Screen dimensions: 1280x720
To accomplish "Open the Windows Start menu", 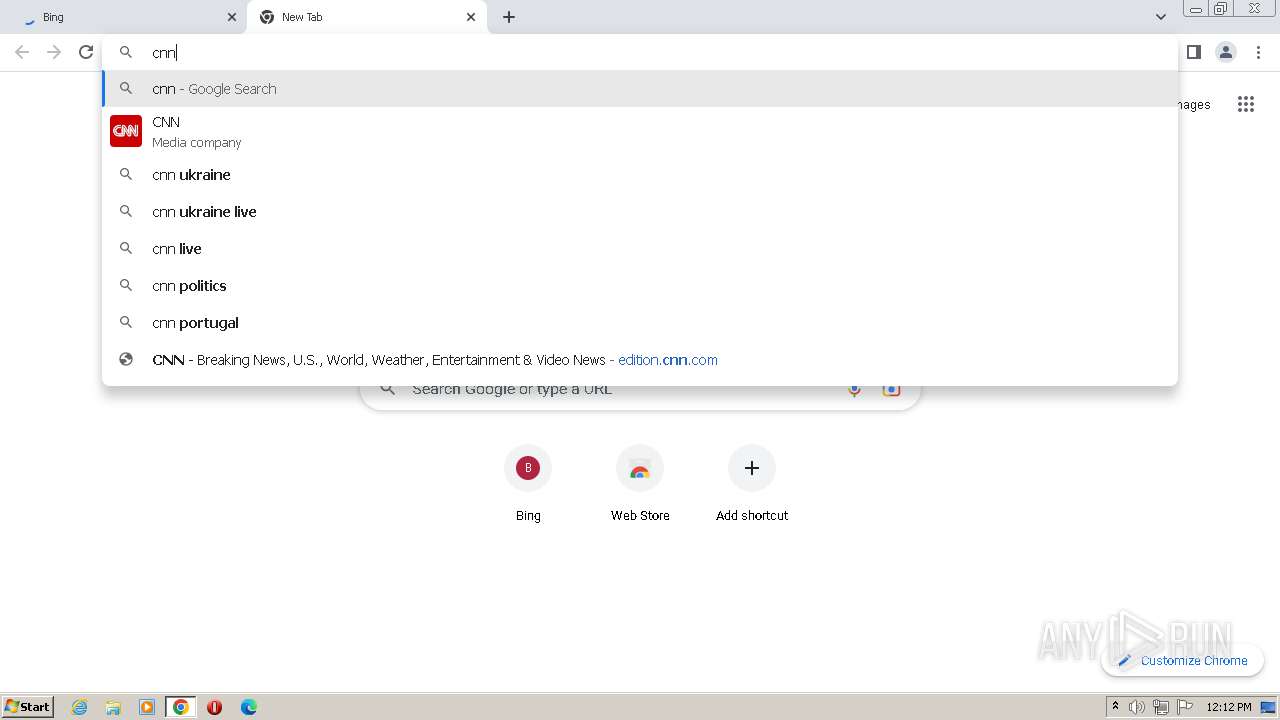I will (28, 707).
